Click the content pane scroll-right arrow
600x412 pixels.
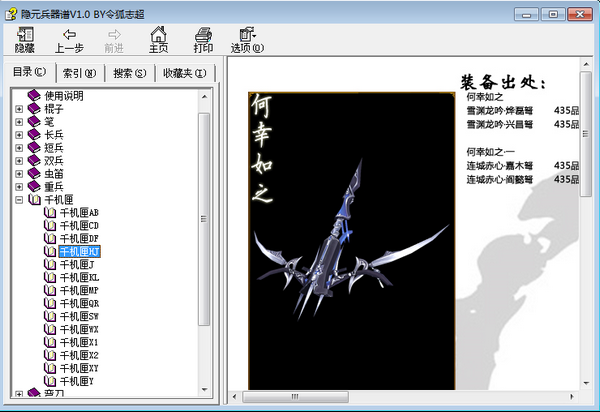[x=572, y=397]
